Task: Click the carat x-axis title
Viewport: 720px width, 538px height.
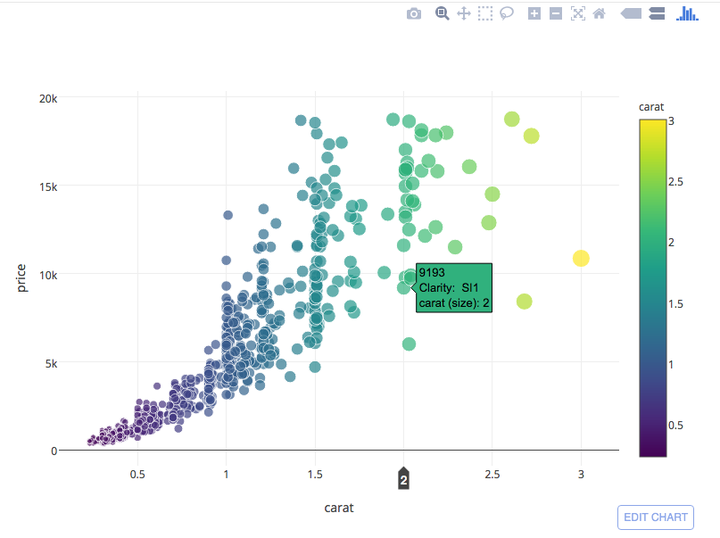Action: point(339,508)
